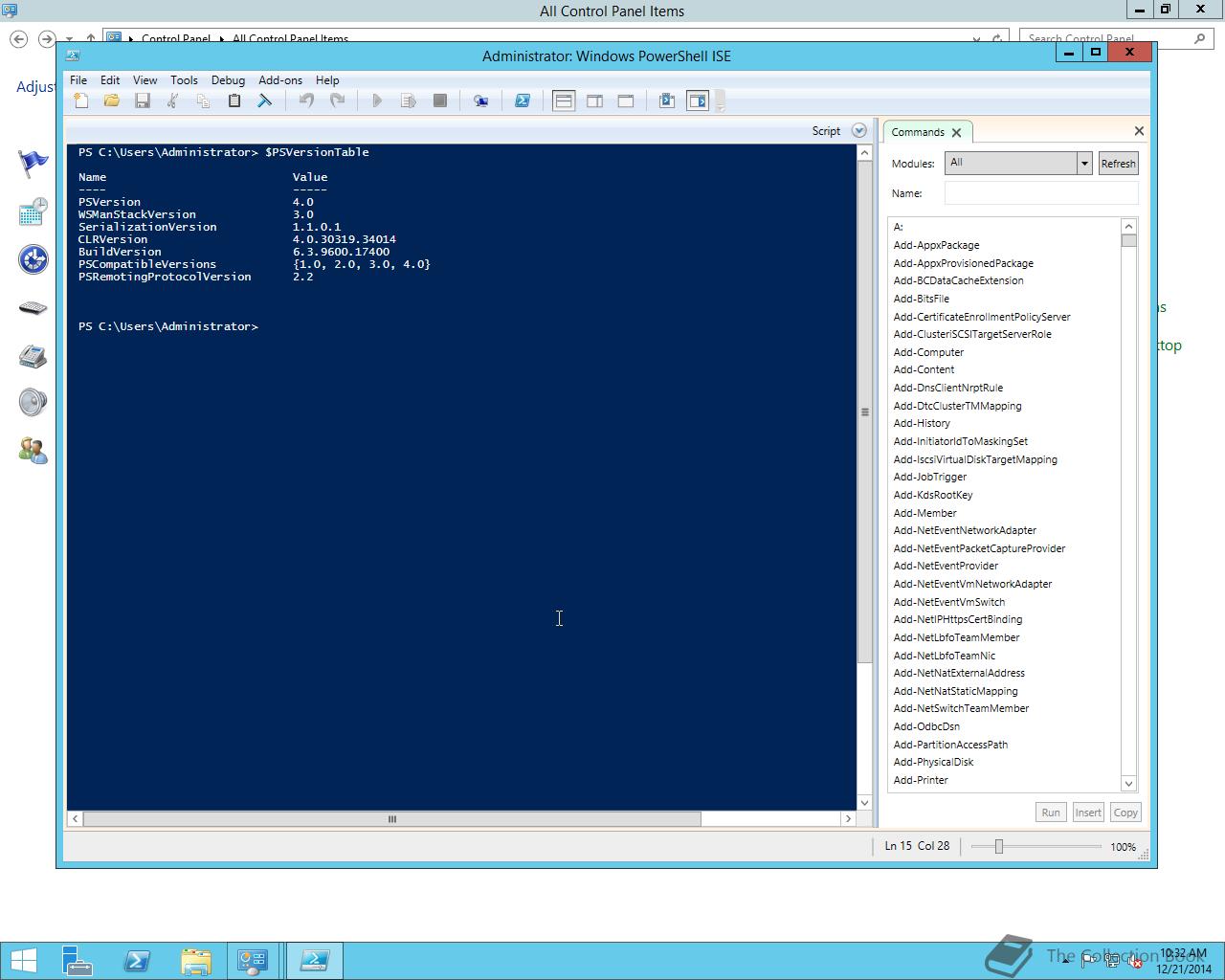Click Control Panel taskbar icon
Screen dimensions: 1225x980
tap(253, 961)
